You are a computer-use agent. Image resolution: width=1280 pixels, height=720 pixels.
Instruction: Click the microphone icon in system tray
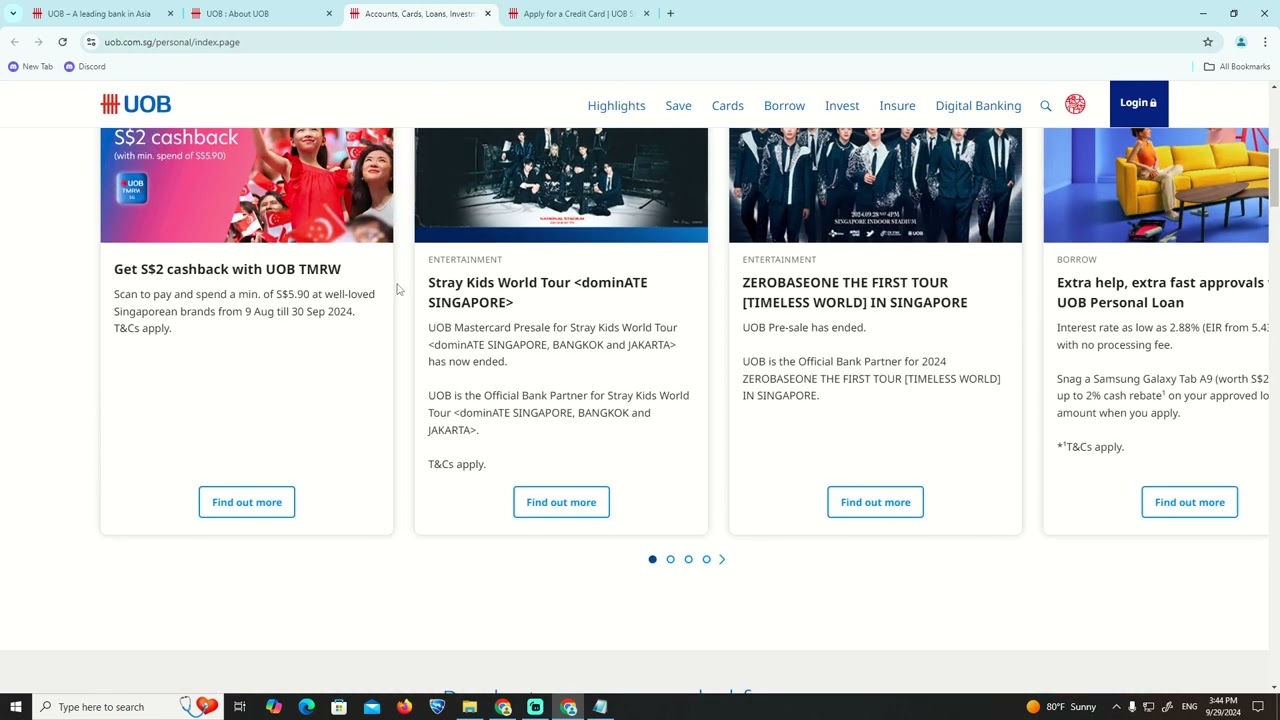click(1132, 707)
